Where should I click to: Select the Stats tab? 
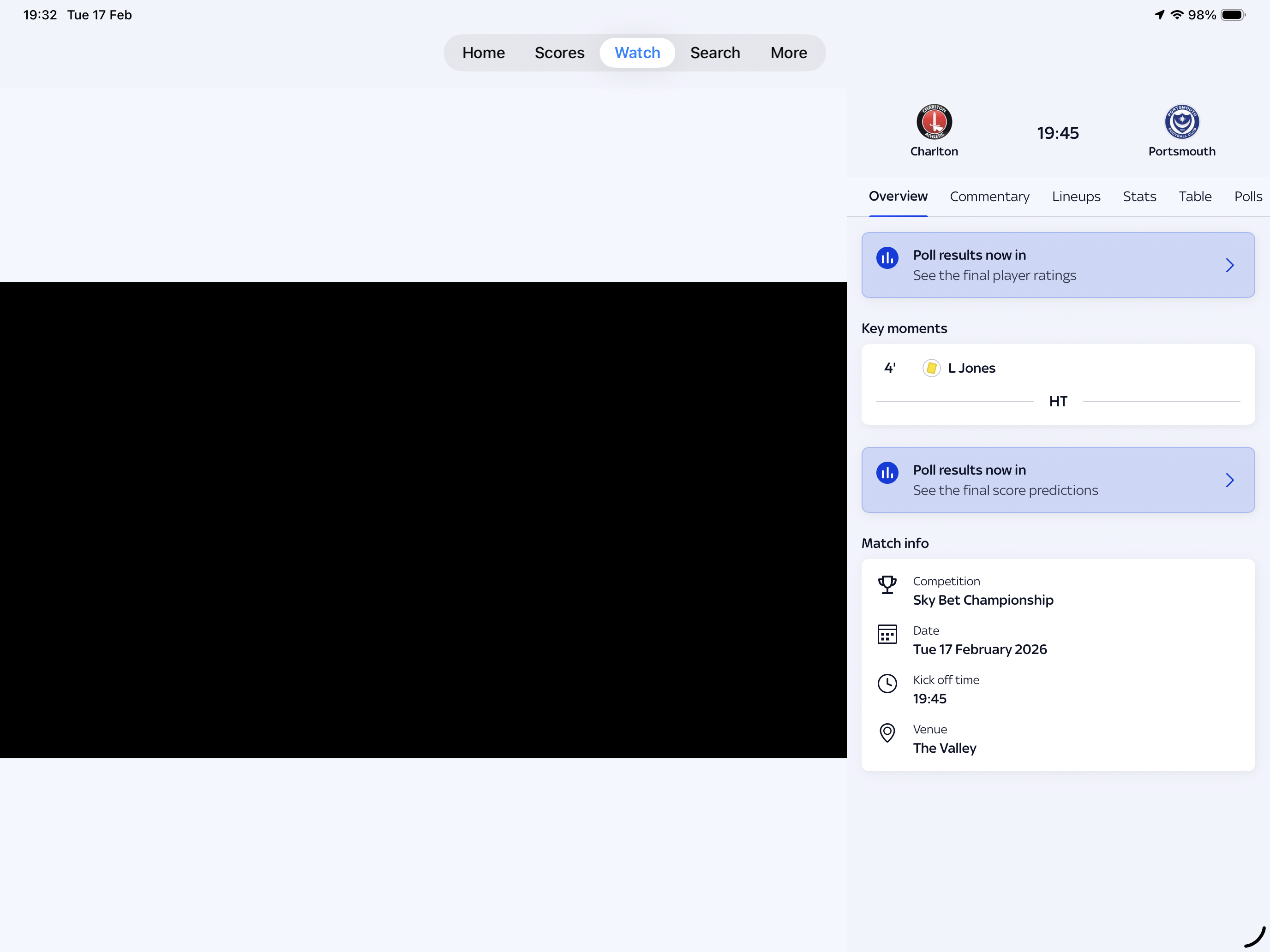[x=1139, y=197]
